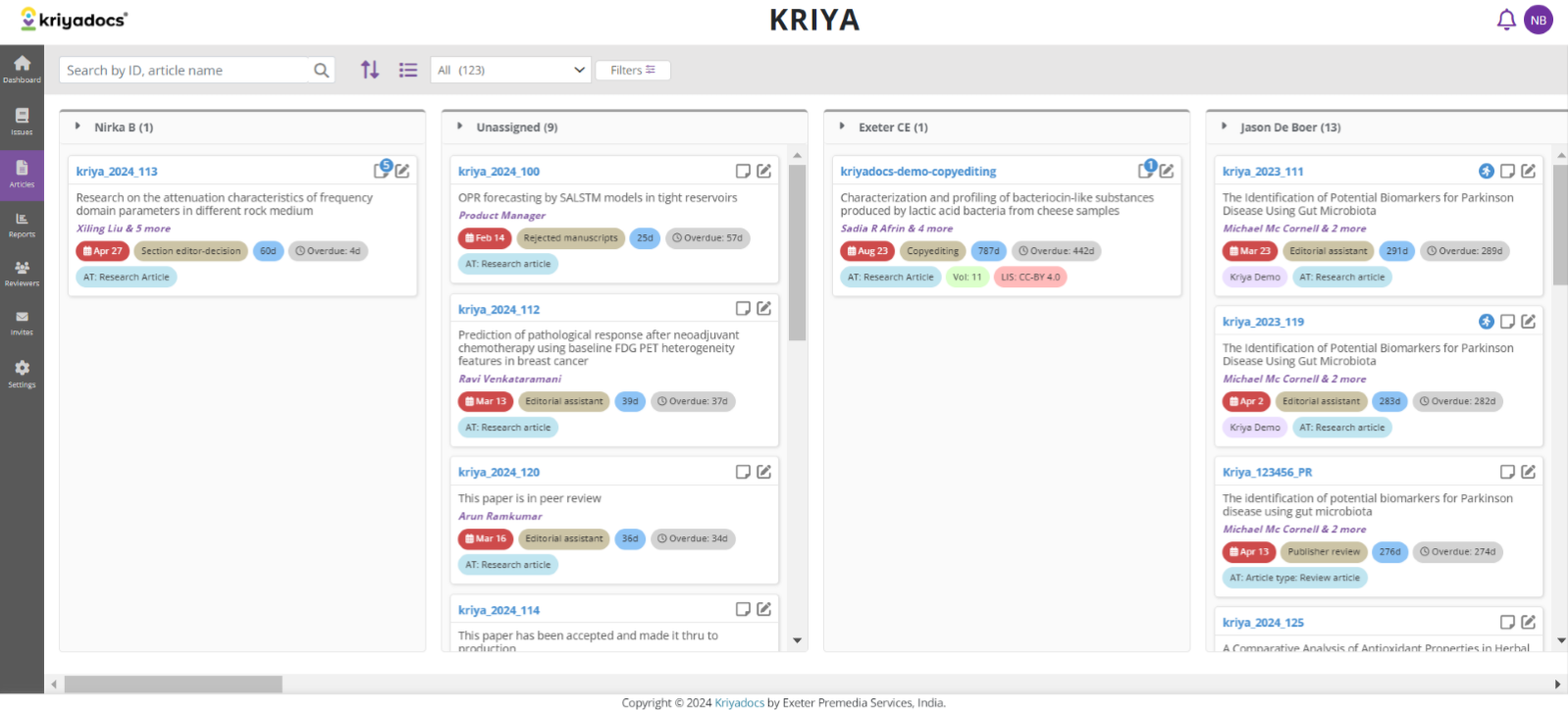Screen dimensions: 1568x710
Task: Click notes icon on kriya_2024_100 card
Action: coord(743,171)
